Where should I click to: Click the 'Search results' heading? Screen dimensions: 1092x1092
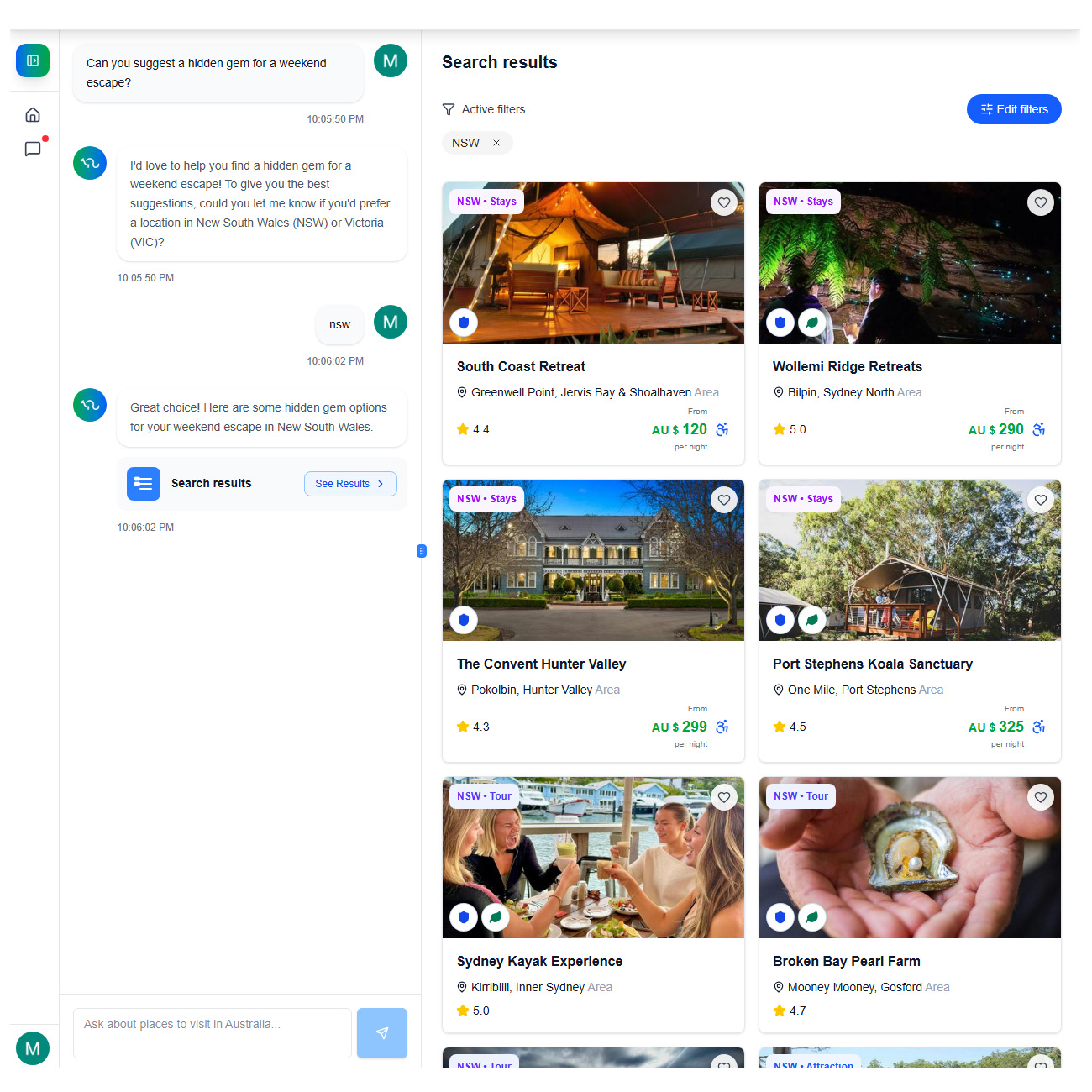[x=500, y=62]
